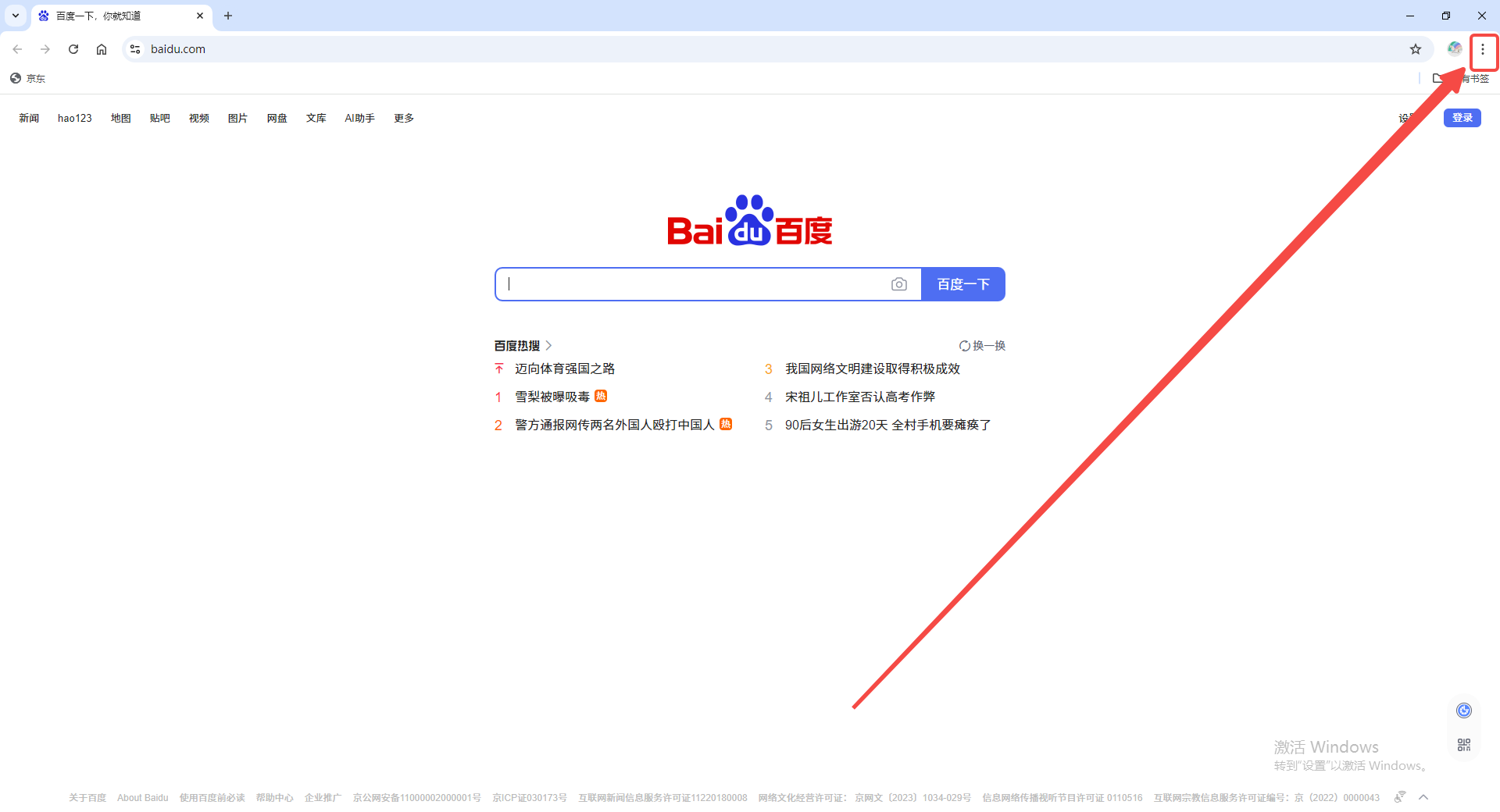Go back to previous page
This screenshot has height=812, width=1500.
click(17, 49)
